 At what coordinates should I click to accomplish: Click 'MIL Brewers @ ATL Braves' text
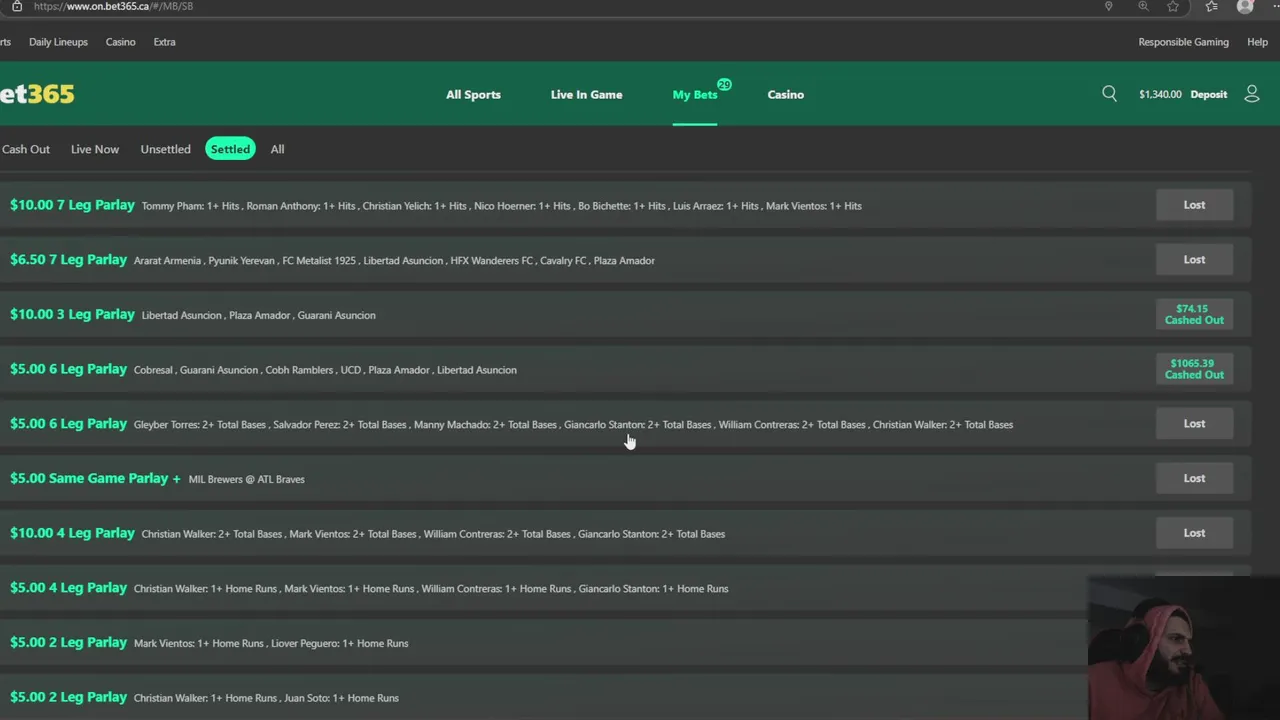[x=246, y=479]
